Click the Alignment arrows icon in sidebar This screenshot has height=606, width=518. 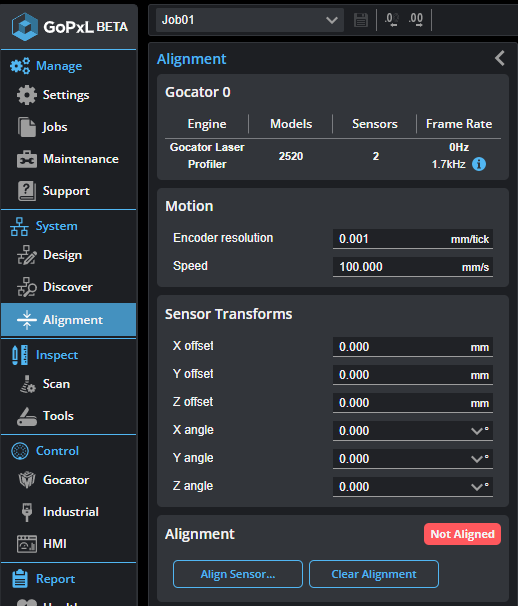(x=27, y=320)
